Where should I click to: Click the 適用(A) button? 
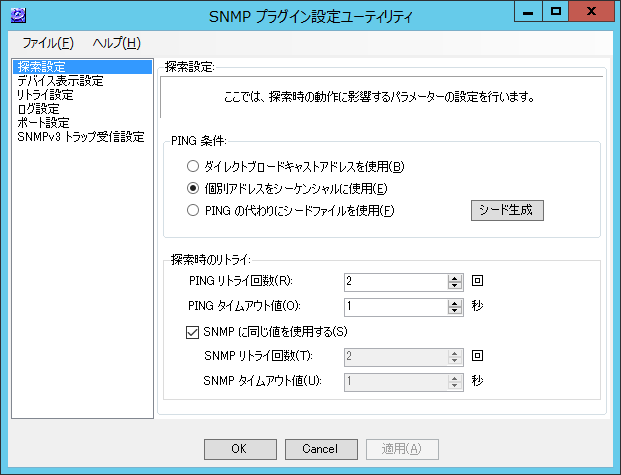(402, 449)
